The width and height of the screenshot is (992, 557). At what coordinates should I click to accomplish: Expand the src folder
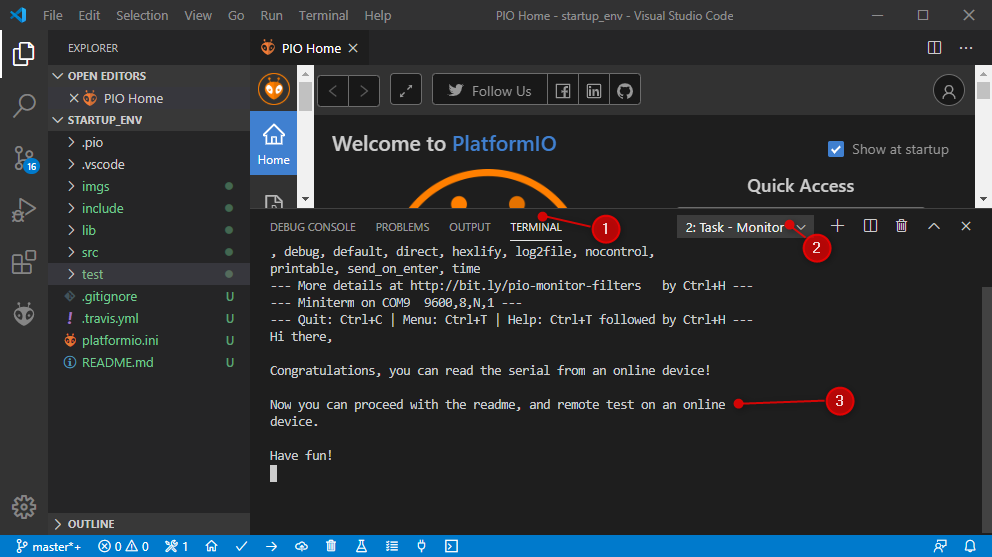coord(149,253)
